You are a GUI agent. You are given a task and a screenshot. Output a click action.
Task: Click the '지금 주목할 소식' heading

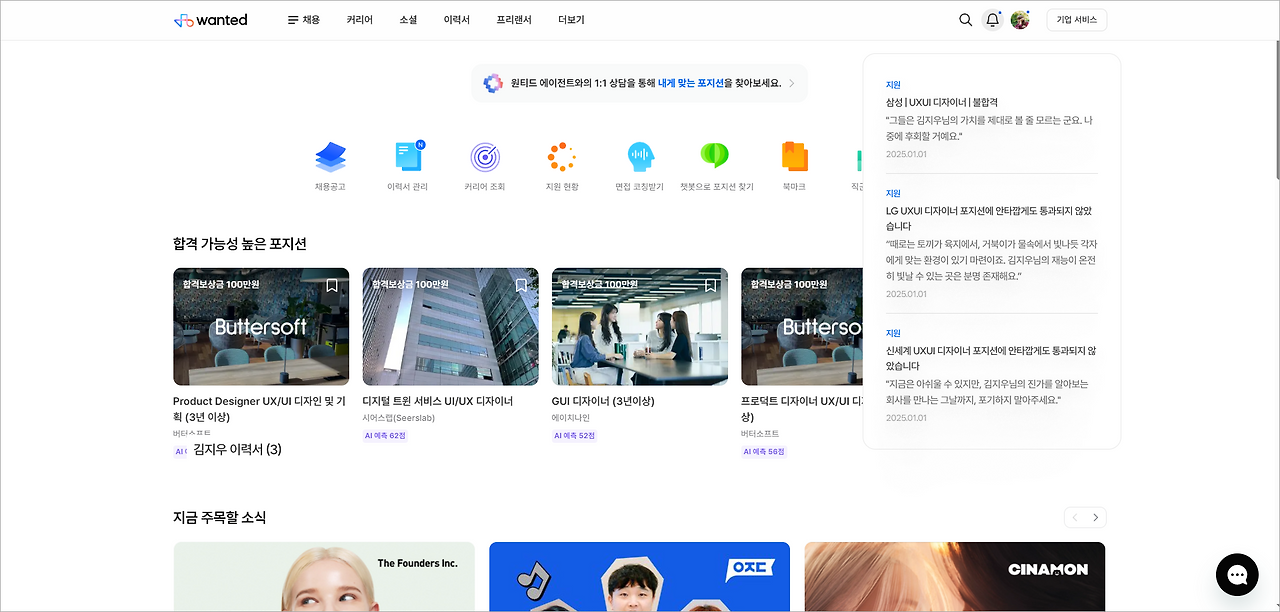[x=220, y=517]
